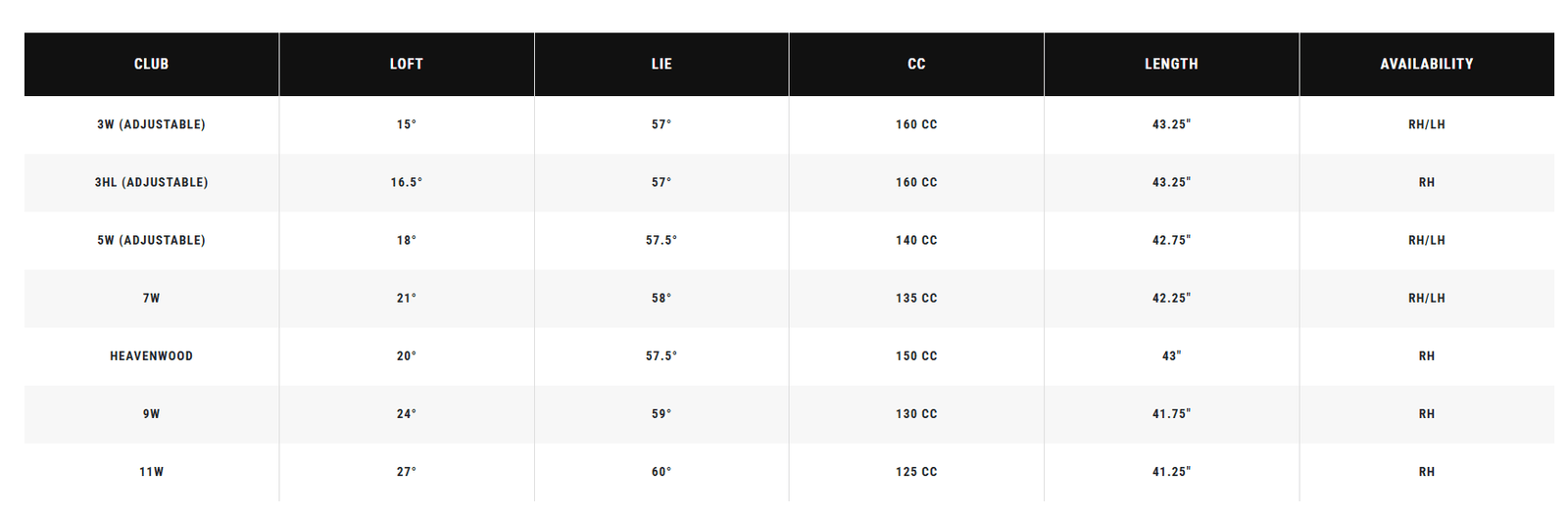Select the 5W (Adjustable) club cell

151,240
